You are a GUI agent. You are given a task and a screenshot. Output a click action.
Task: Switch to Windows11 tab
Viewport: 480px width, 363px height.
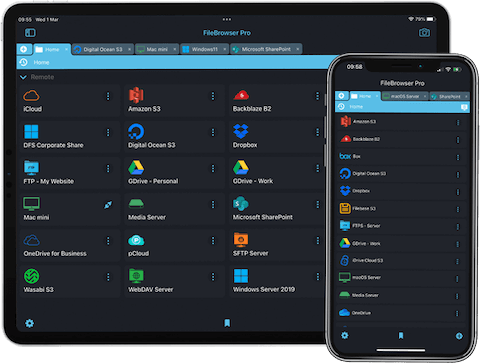tap(204, 49)
